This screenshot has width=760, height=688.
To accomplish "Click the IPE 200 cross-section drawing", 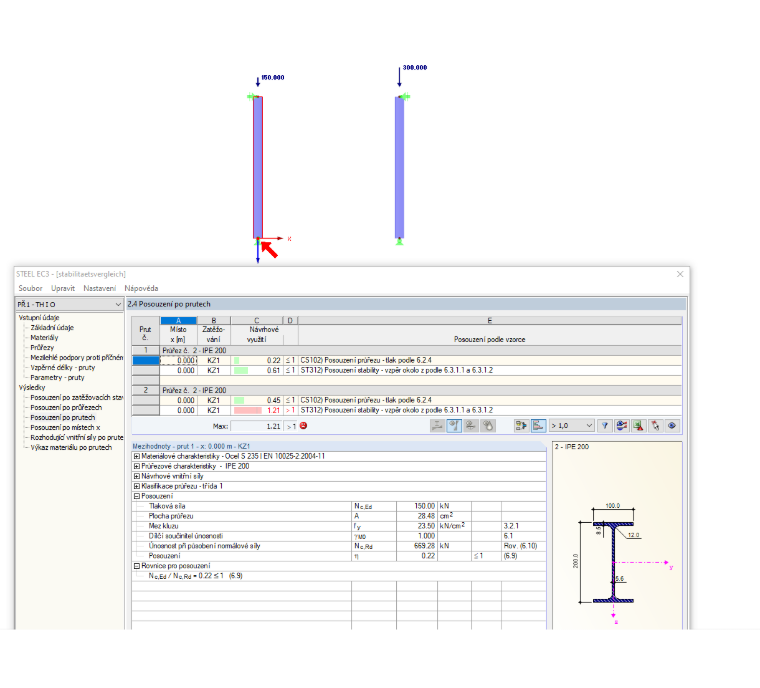I will pyautogui.click(x=614, y=562).
